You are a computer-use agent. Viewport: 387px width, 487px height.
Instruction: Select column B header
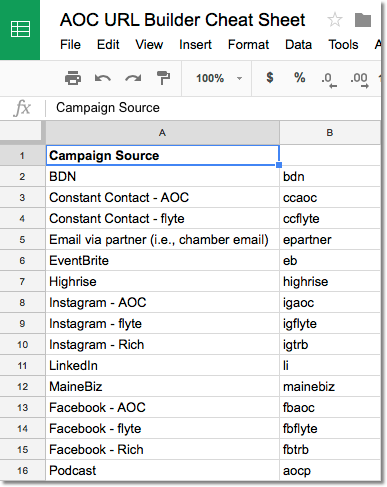[330, 133]
